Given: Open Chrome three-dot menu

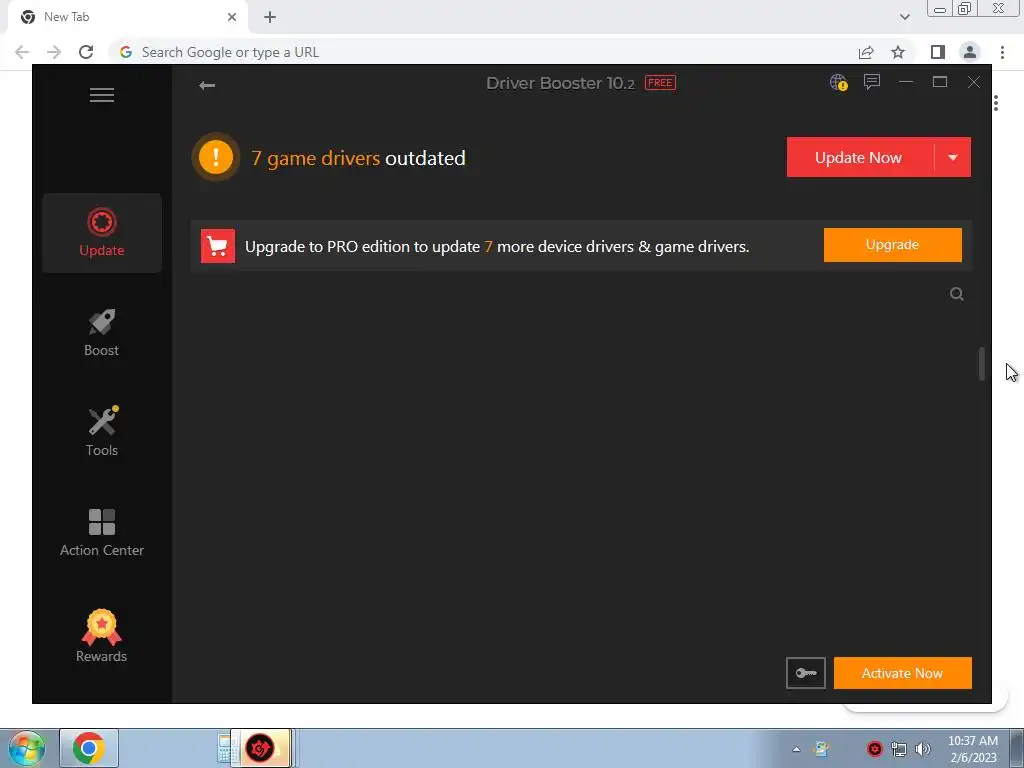Looking at the screenshot, I should pos(1002,52).
